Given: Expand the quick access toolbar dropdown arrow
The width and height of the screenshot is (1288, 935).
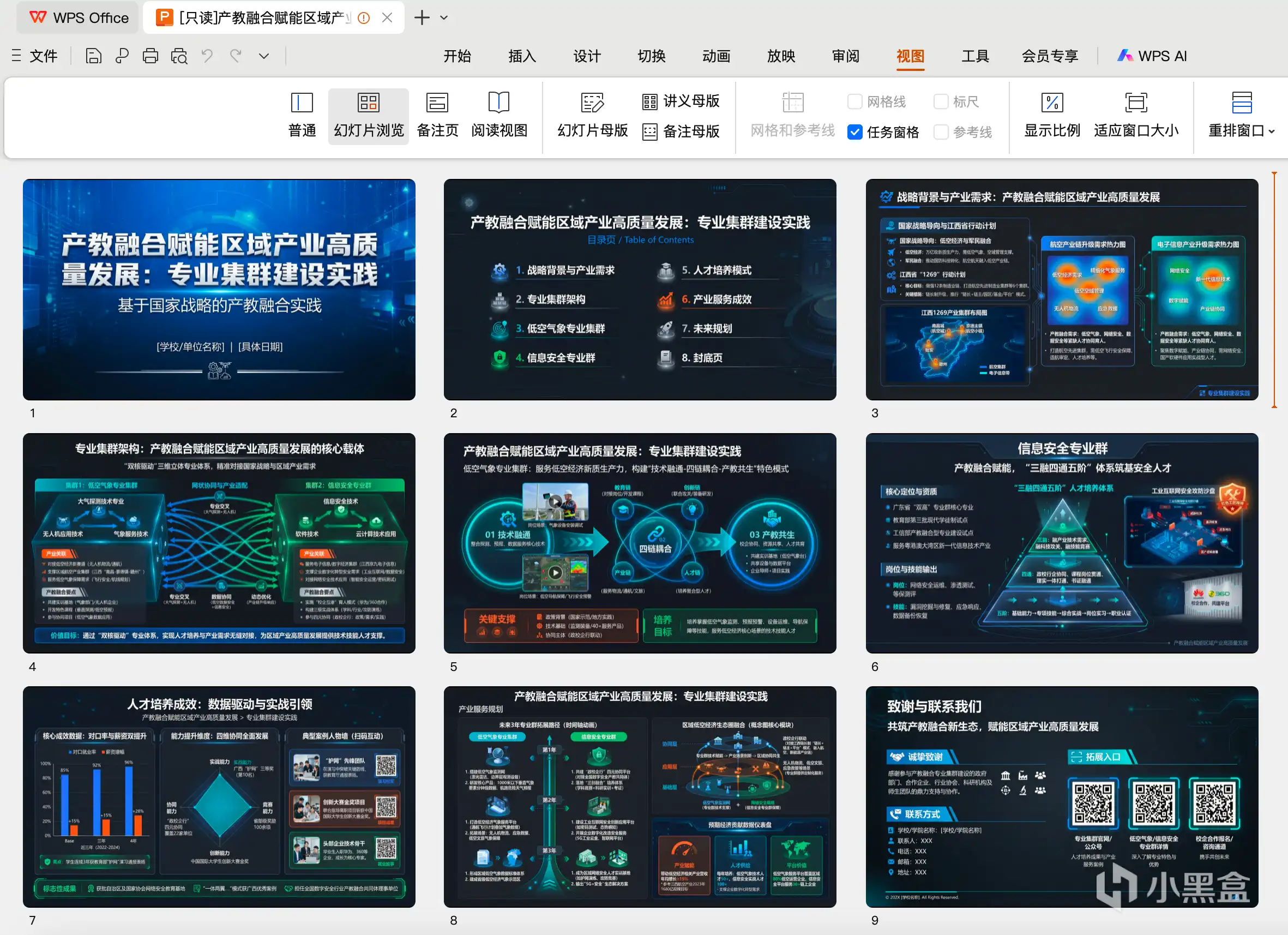Looking at the screenshot, I should pyautogui.click(x=263, y=56).
